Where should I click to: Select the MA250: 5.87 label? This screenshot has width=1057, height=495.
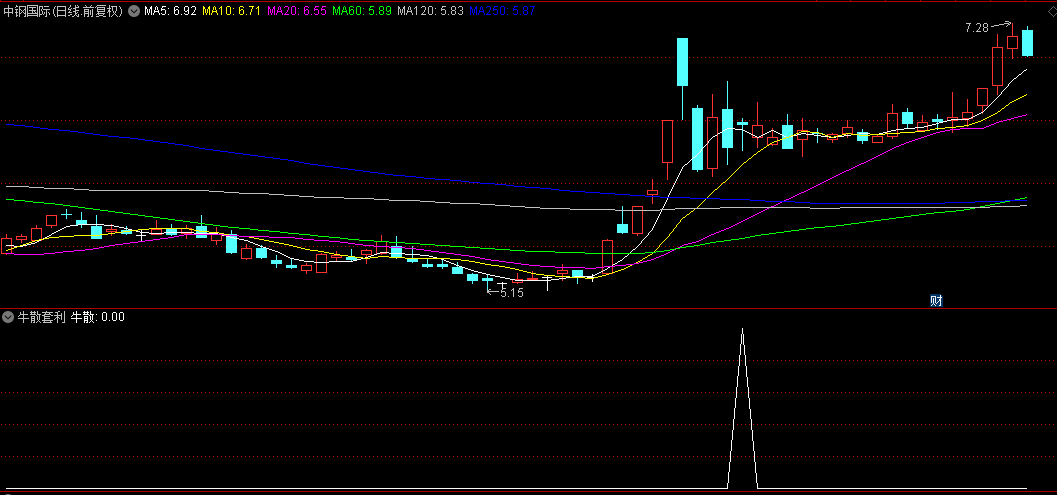click(502, 11)
